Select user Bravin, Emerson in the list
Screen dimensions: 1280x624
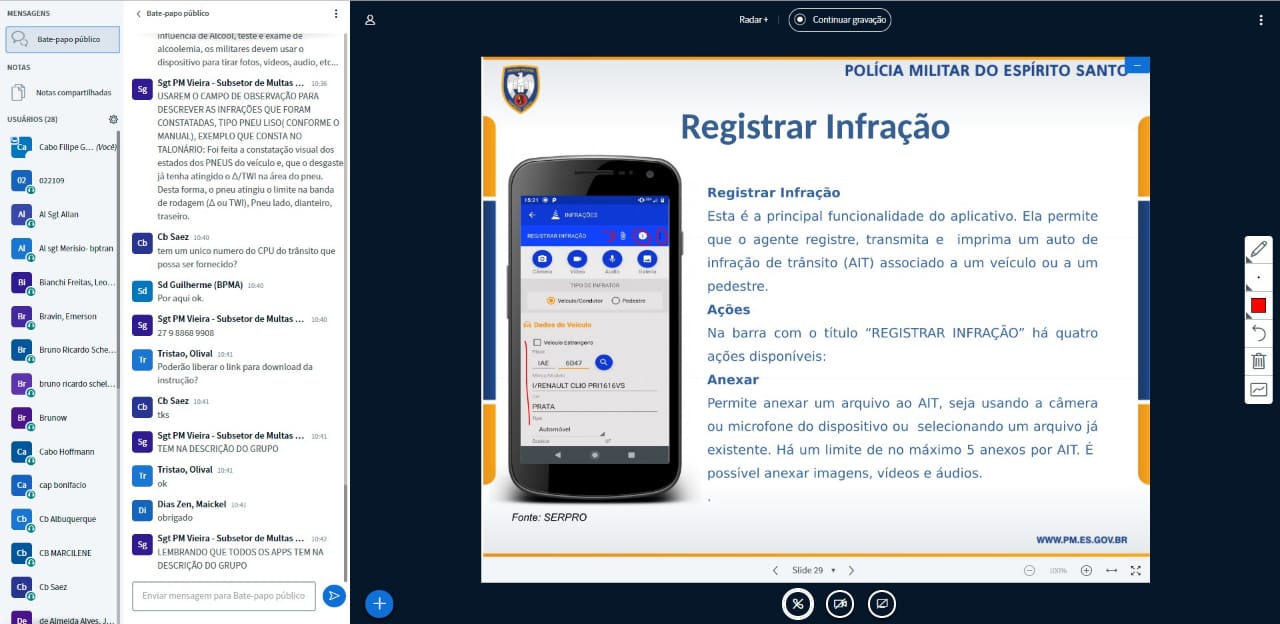(x=62, y=316)
